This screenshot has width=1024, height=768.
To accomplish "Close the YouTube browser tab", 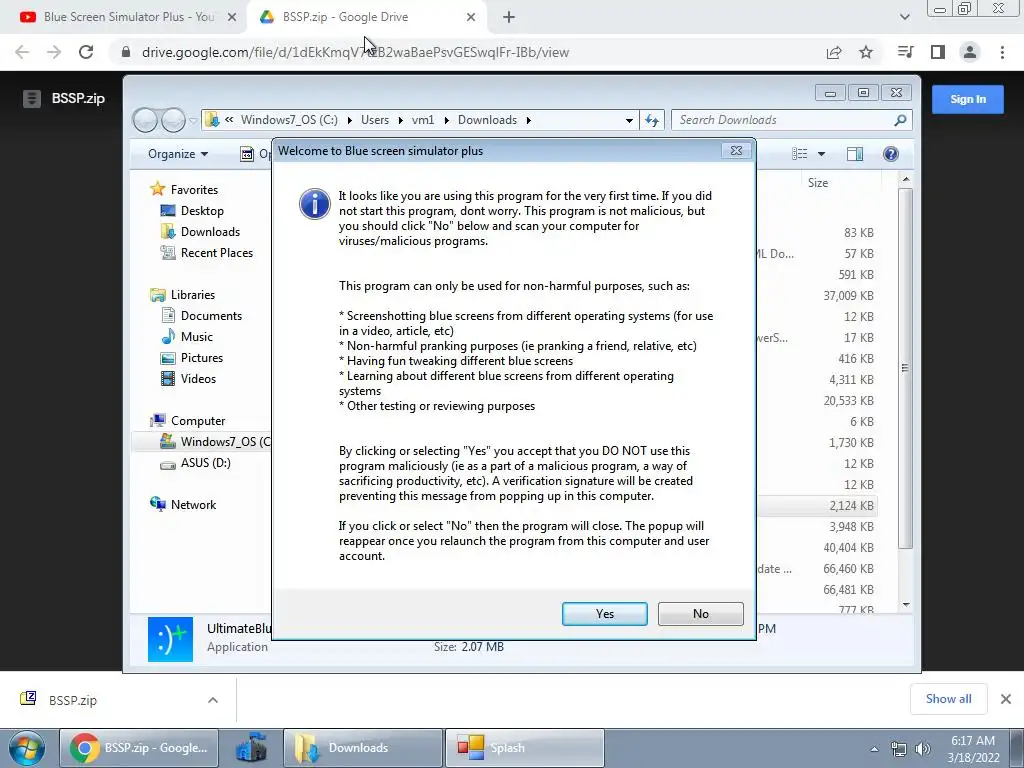I will click(231, 17).
